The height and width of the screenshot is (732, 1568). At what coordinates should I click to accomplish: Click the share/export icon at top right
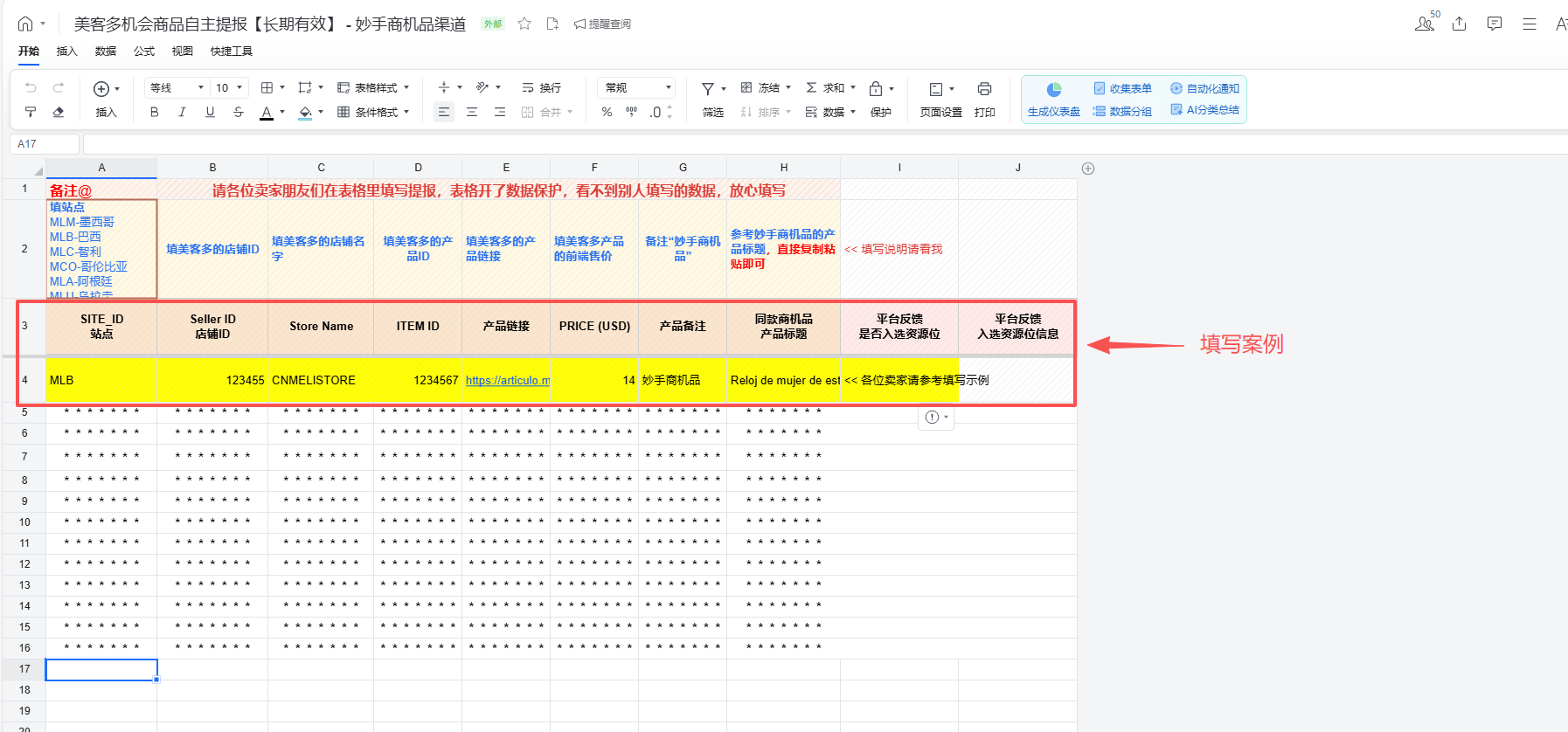pyautogui.click(x=1459, y=24)
